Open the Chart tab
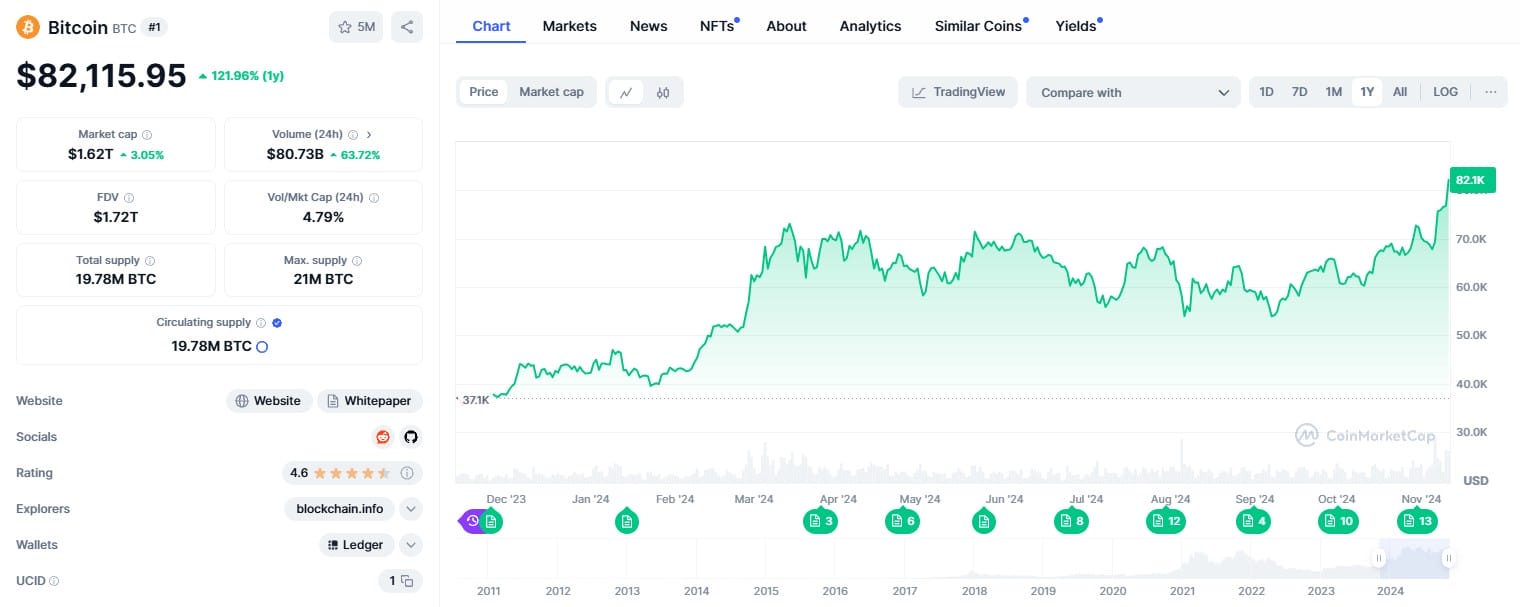Screen dimensions: 1520x607 491,26
